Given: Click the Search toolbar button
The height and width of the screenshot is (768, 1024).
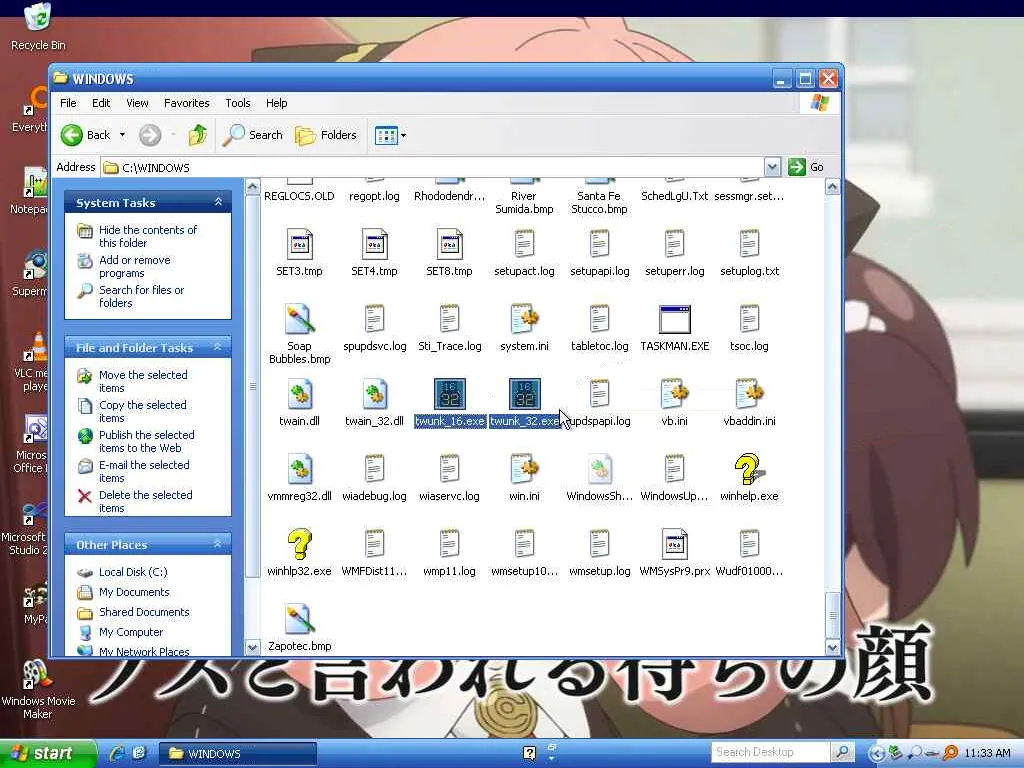Looking at the screenshot, I should [253, 135].
